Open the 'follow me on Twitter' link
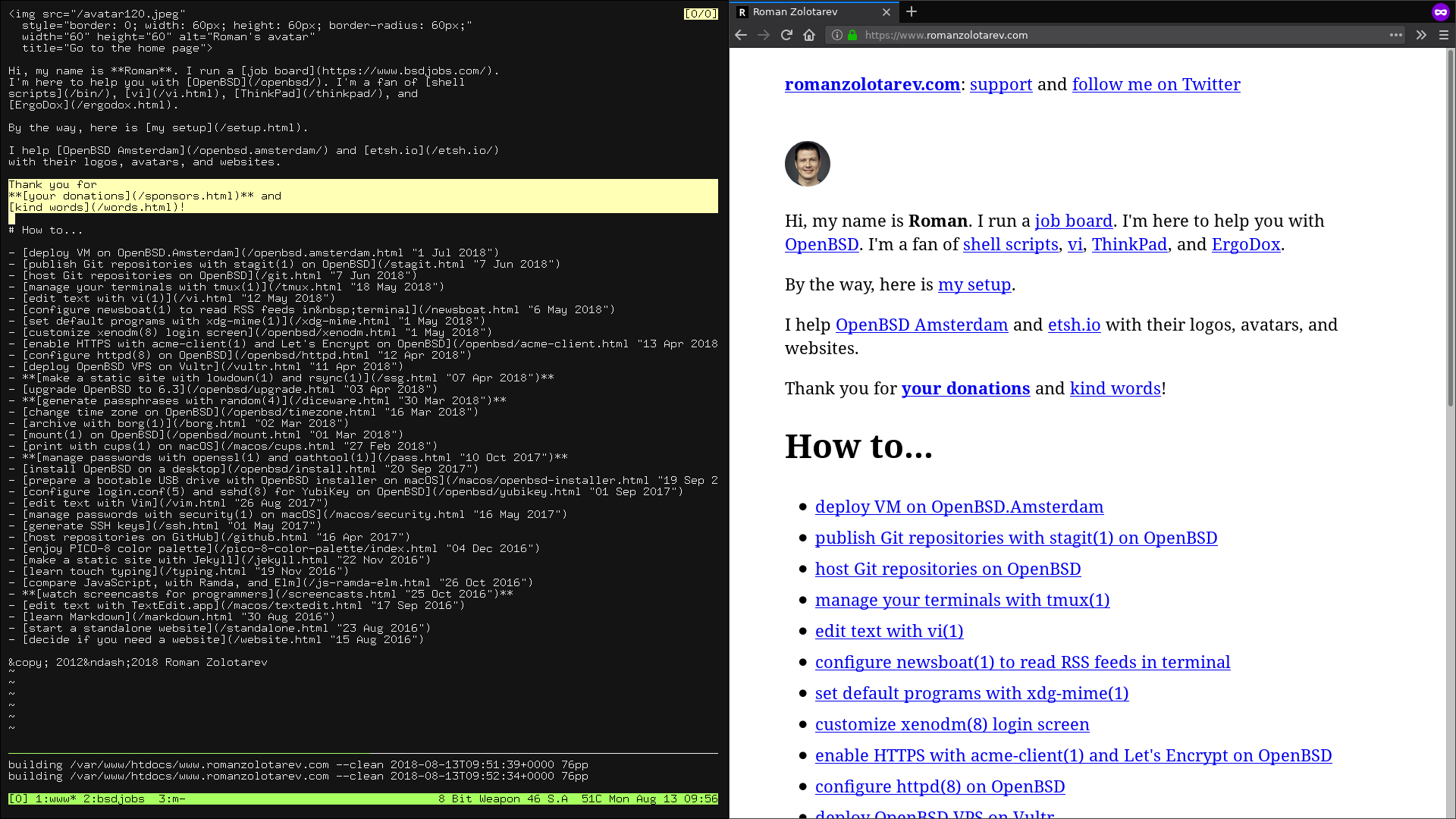Viewport: 1456px width, 819px height. click(x=1156, y=84)
